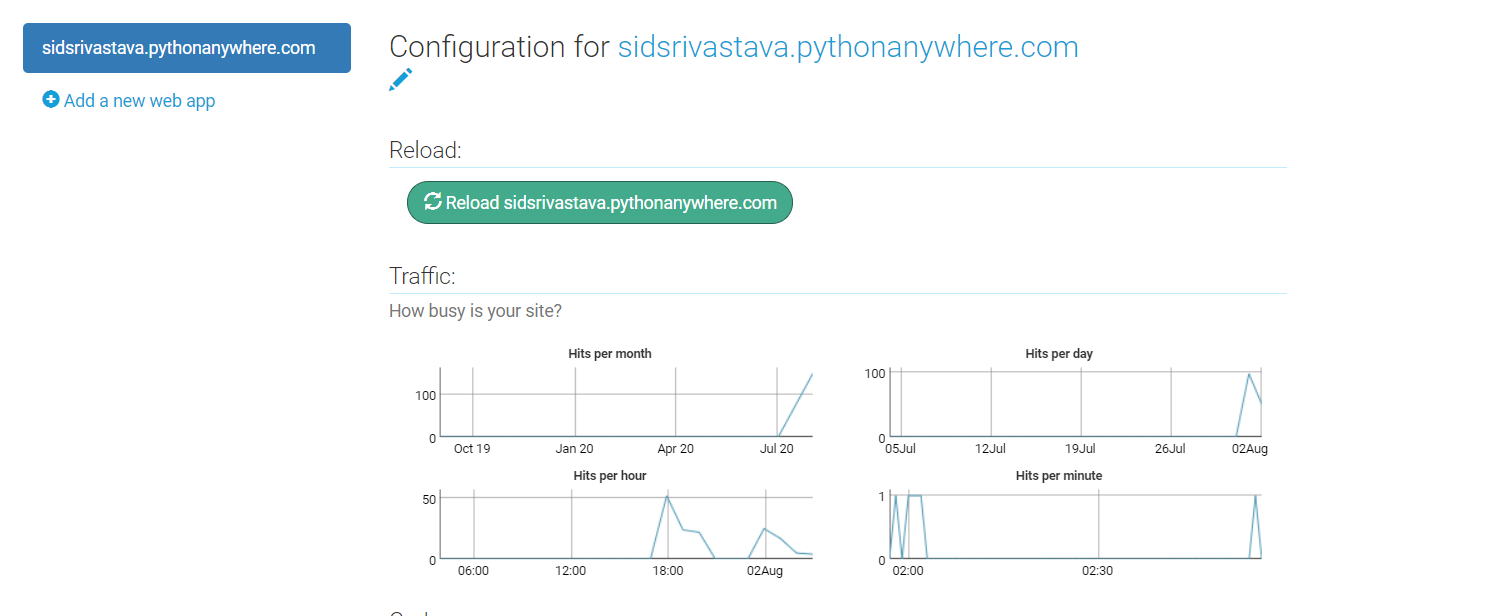Click the '02Aug' label in Hits per hour chart
Screen dimensions: 1503x616
(x=765, y=571)
